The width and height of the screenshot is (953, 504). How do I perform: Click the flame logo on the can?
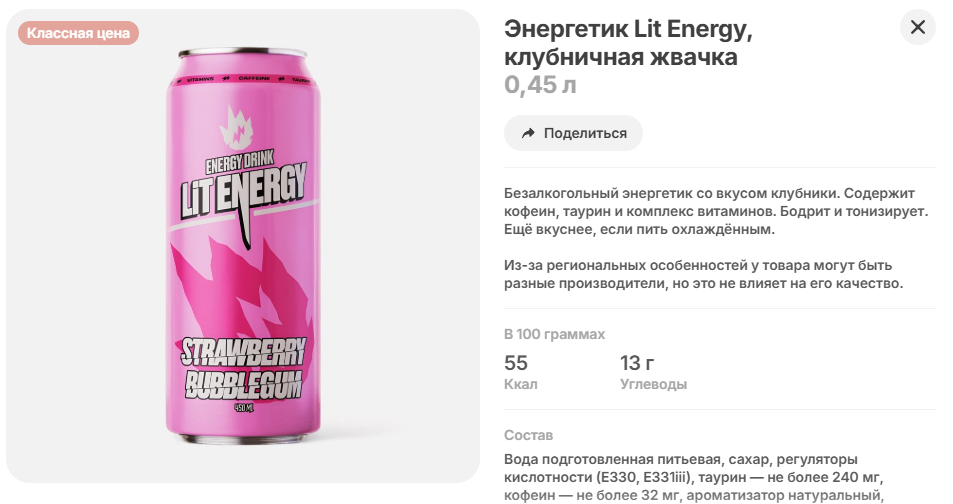(236, 128)
